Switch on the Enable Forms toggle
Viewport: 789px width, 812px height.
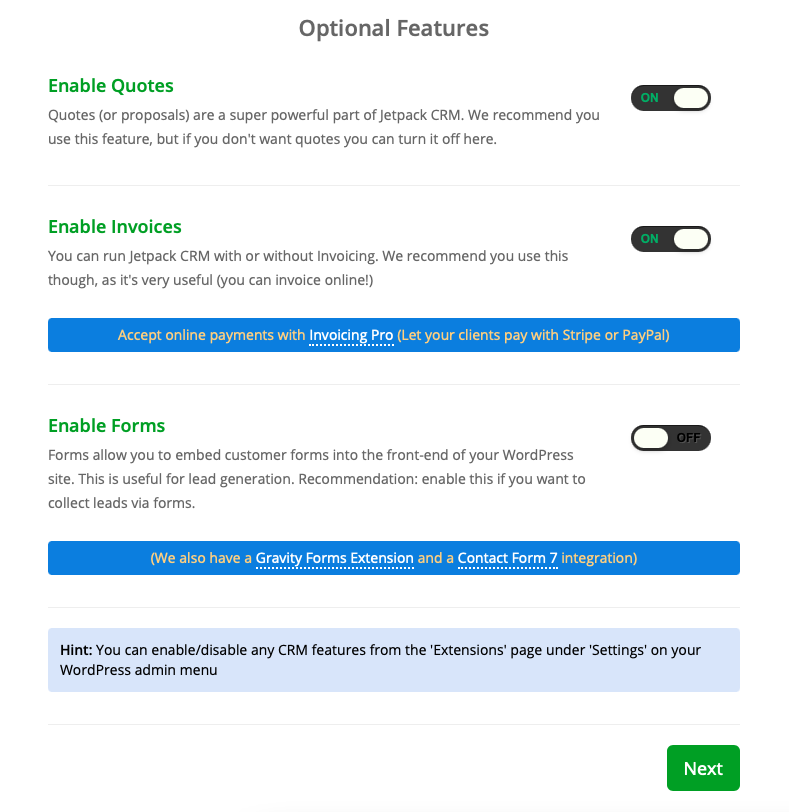click(x=670, y=438)
